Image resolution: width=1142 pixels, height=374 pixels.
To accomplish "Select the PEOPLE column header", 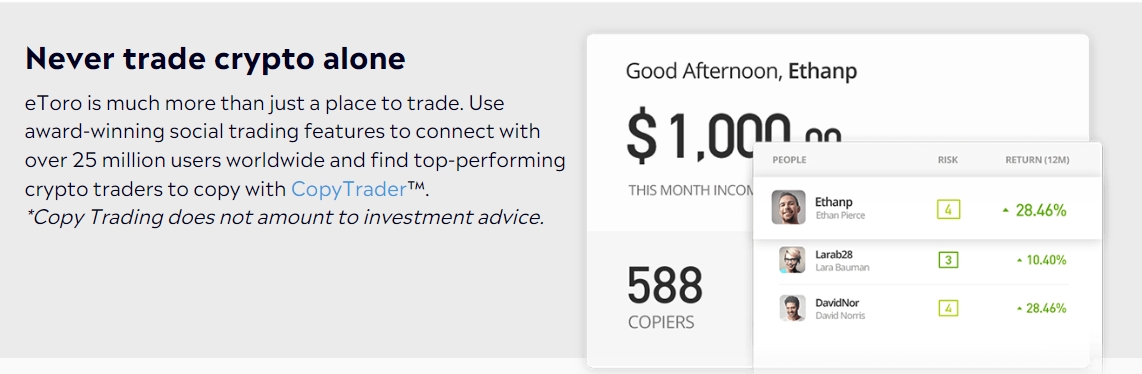I will [x=789, y=159].
